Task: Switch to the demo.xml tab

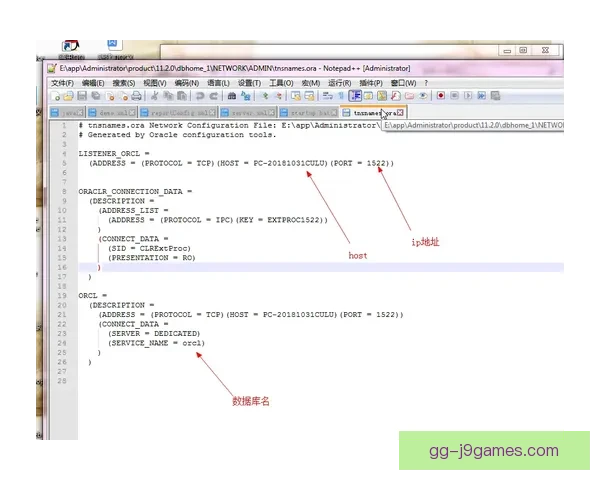Action: (x=111, y=113)
